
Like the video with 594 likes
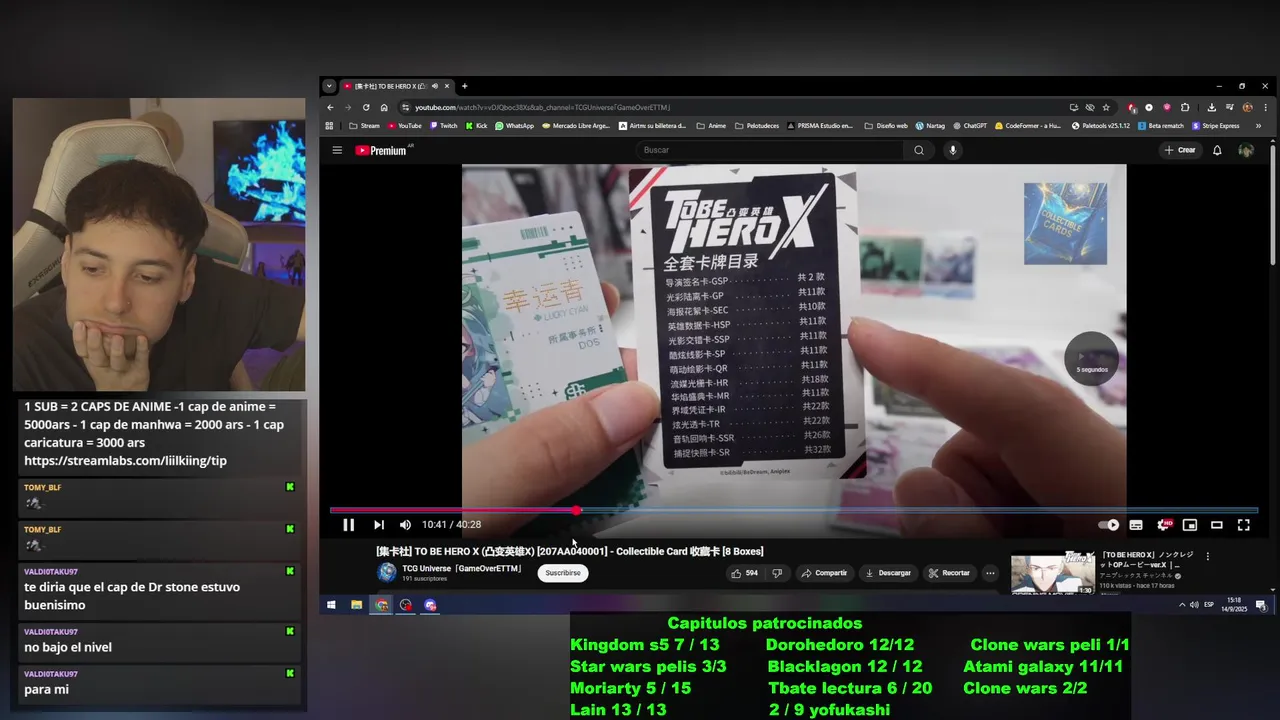pos(745,573)
